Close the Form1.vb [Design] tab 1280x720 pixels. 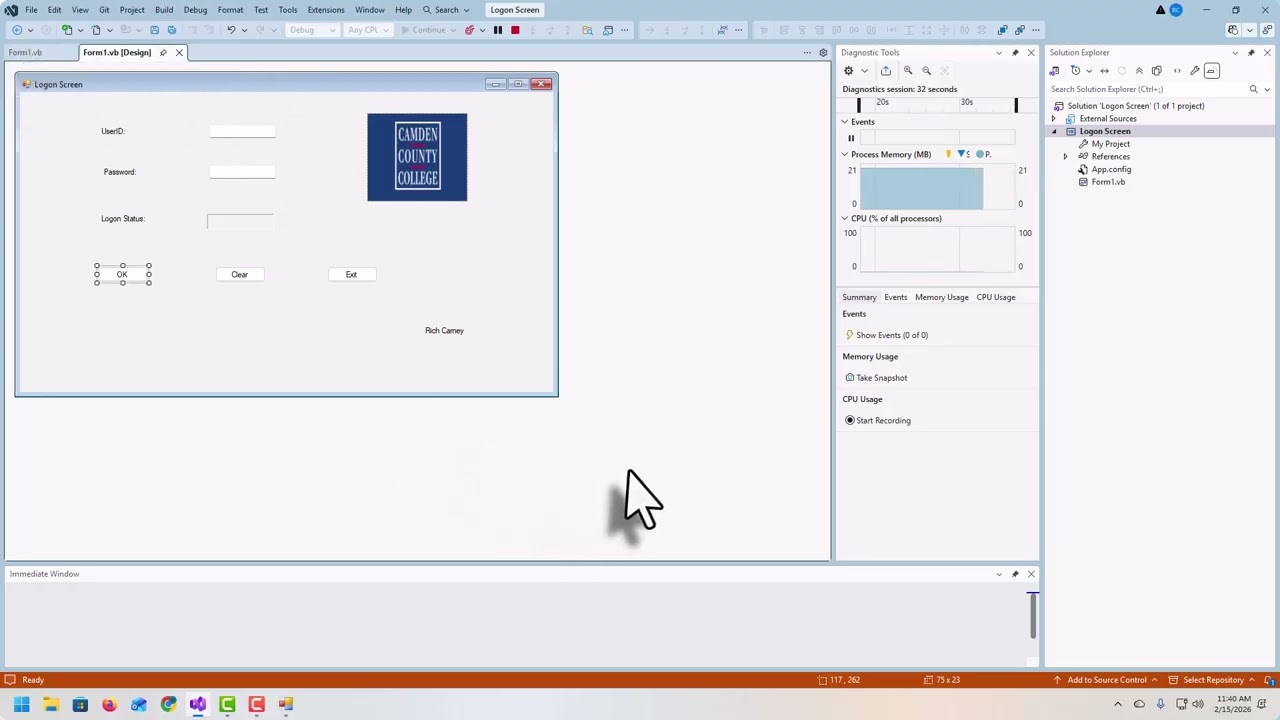click(x=179, y=53)
